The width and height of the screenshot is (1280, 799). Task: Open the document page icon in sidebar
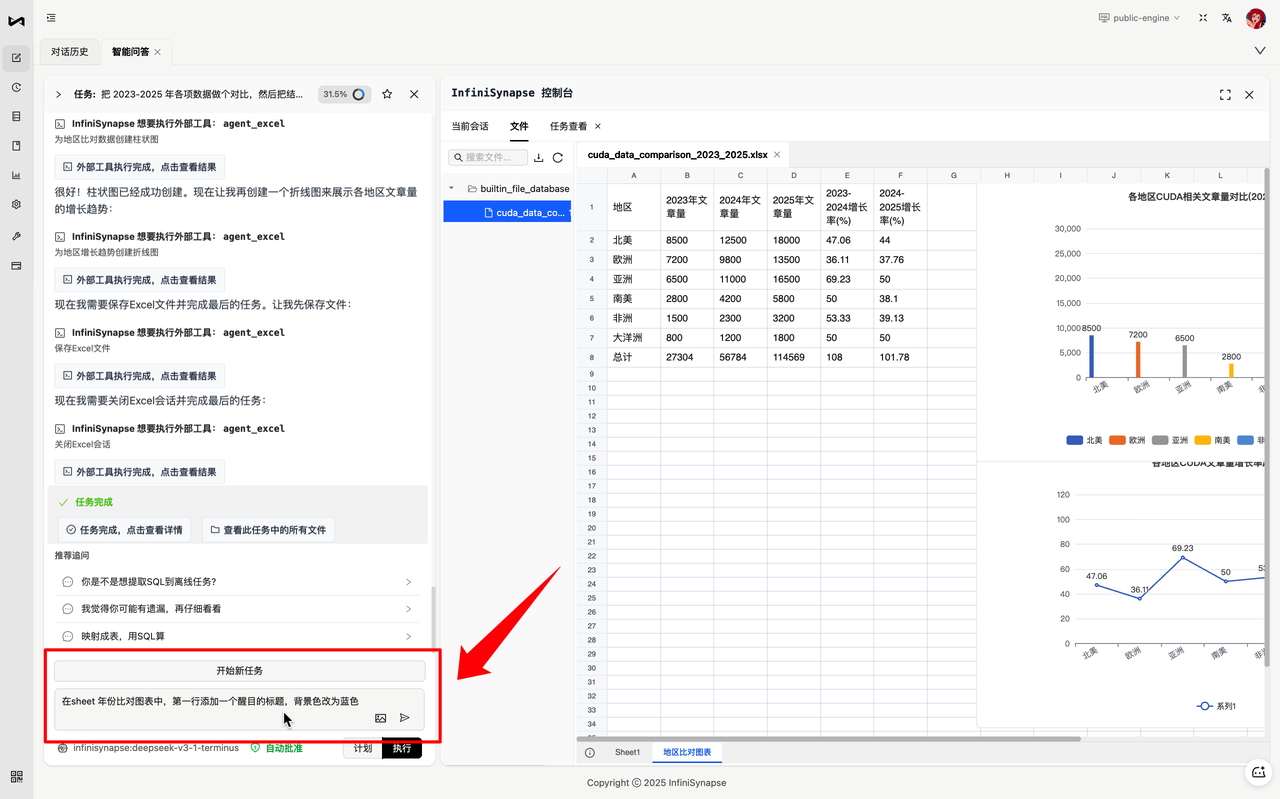tap(16, 146)
